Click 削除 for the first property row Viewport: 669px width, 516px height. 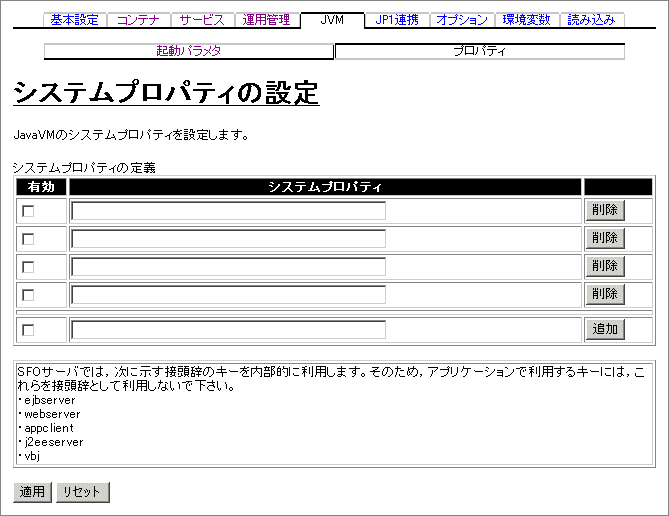tap(605, 210)
